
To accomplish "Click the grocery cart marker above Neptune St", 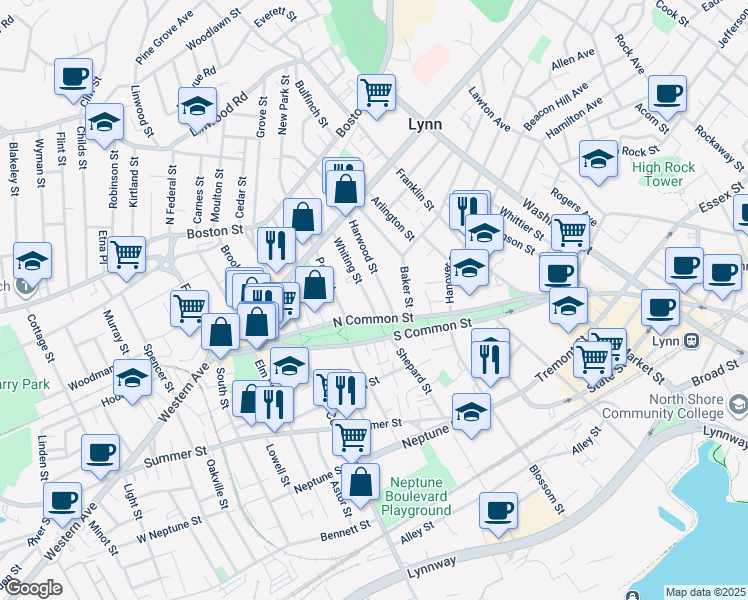I will pyautogui.click(x=352, y=438).
